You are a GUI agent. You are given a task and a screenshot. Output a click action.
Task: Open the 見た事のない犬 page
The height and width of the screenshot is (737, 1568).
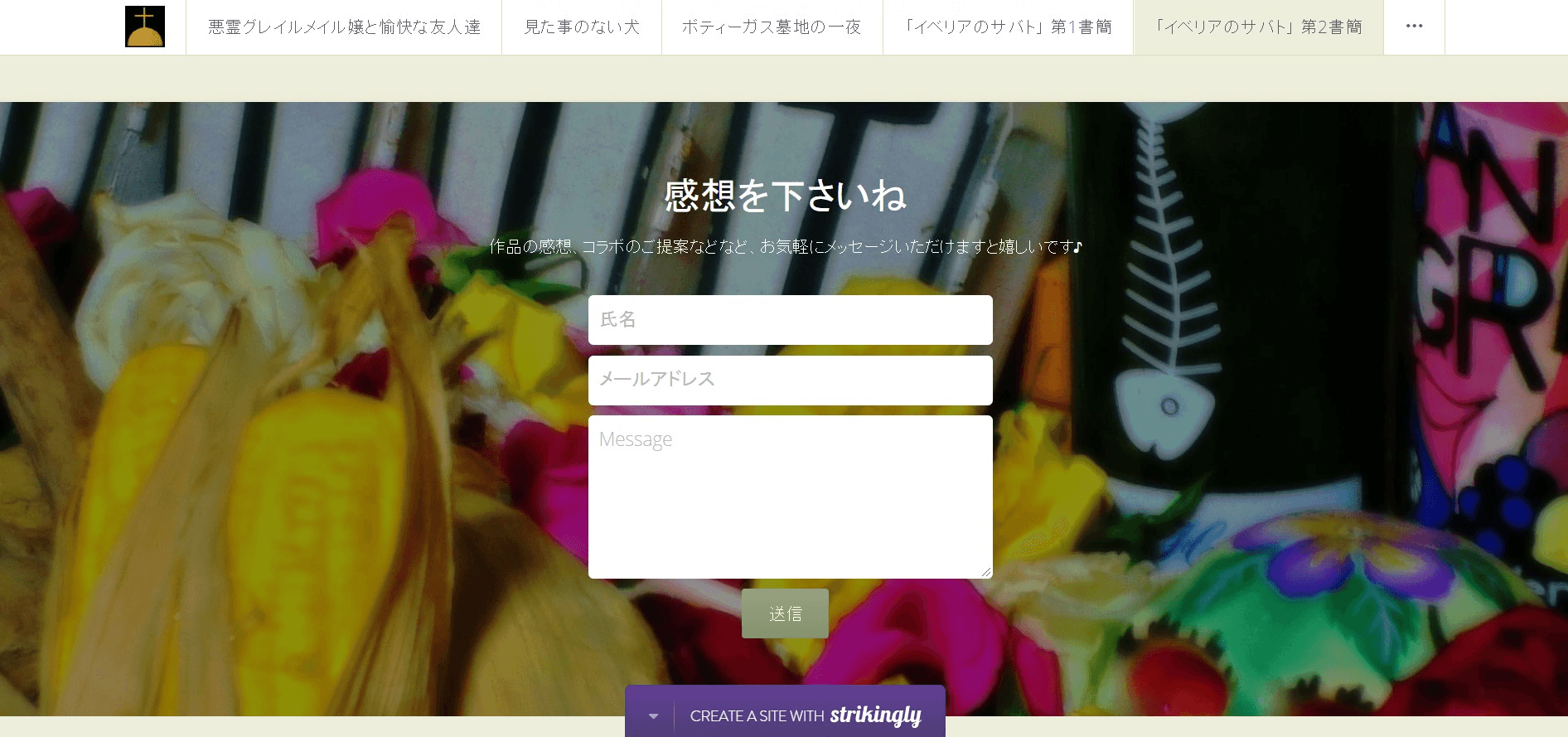[582, 27]
